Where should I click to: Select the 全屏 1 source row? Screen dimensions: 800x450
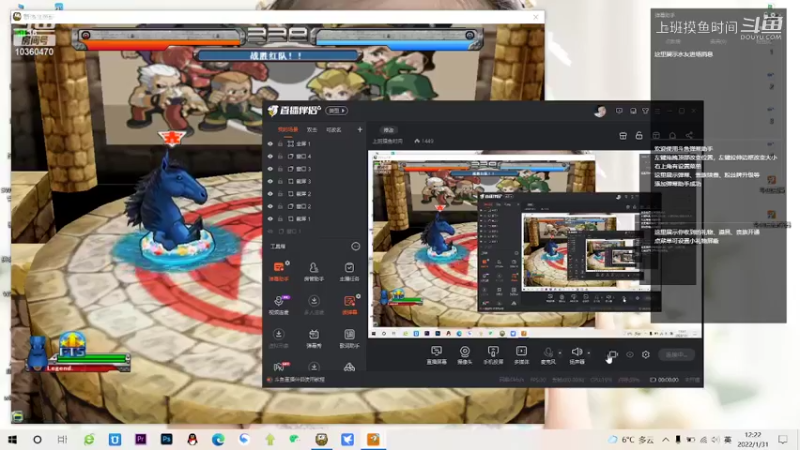click(x=314, y=144)
